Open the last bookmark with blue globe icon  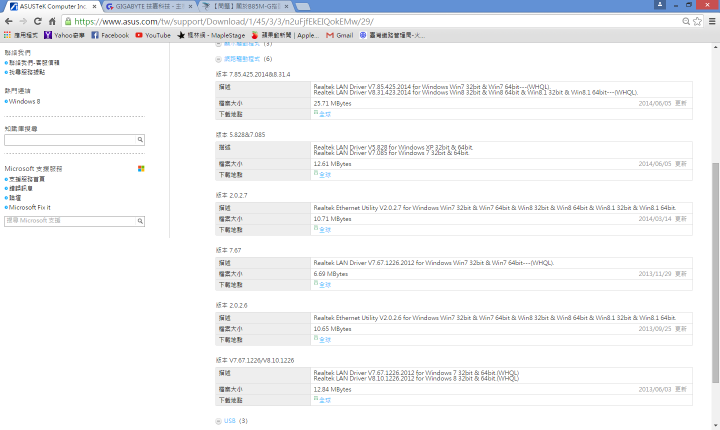click(x=392, y=35)
